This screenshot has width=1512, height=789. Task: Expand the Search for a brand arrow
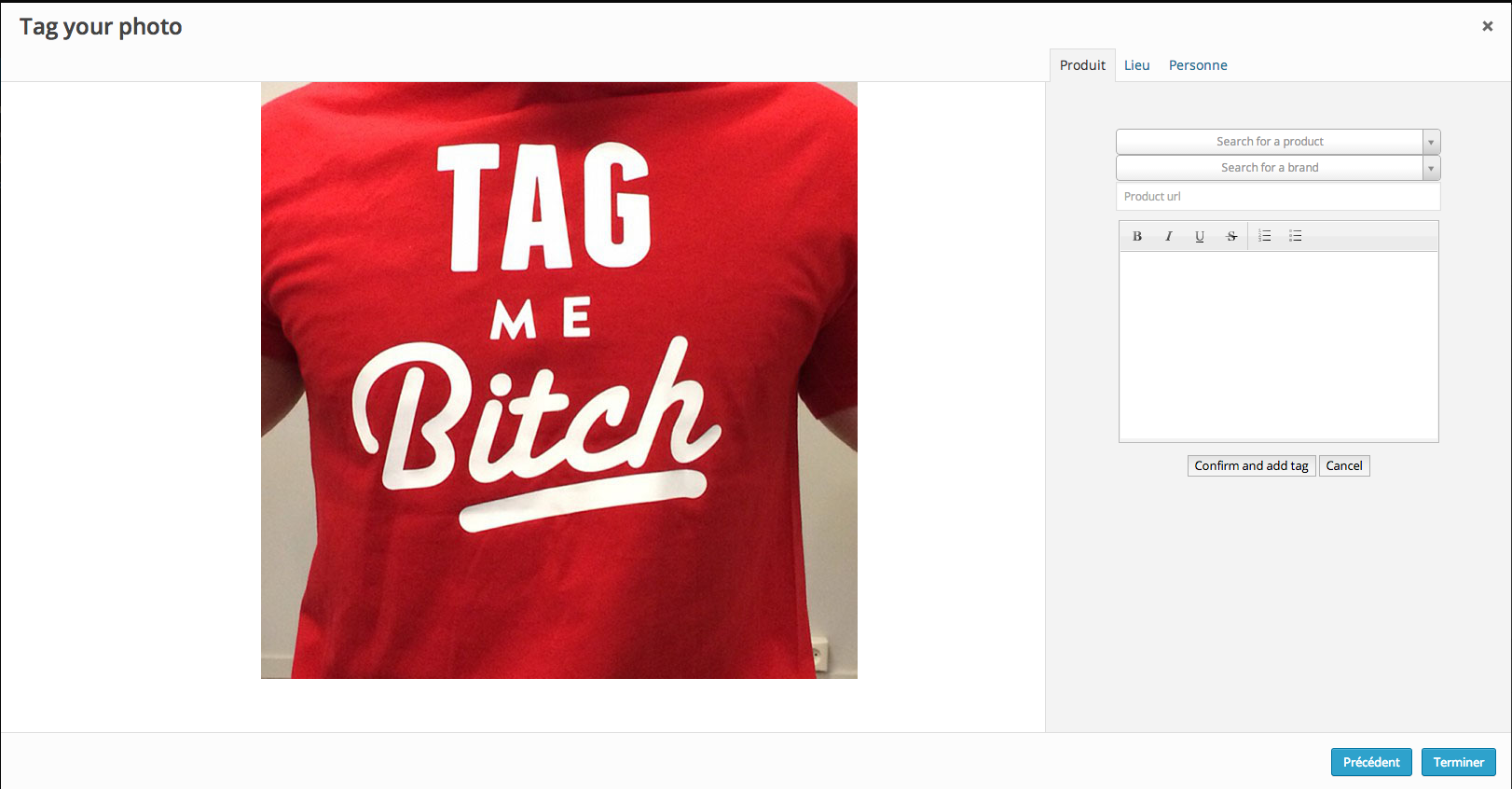coord(1431,168)
